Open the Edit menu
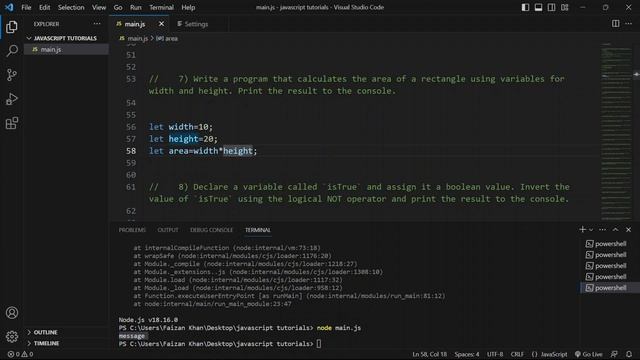640x360 pixels. tap(44, 7)
